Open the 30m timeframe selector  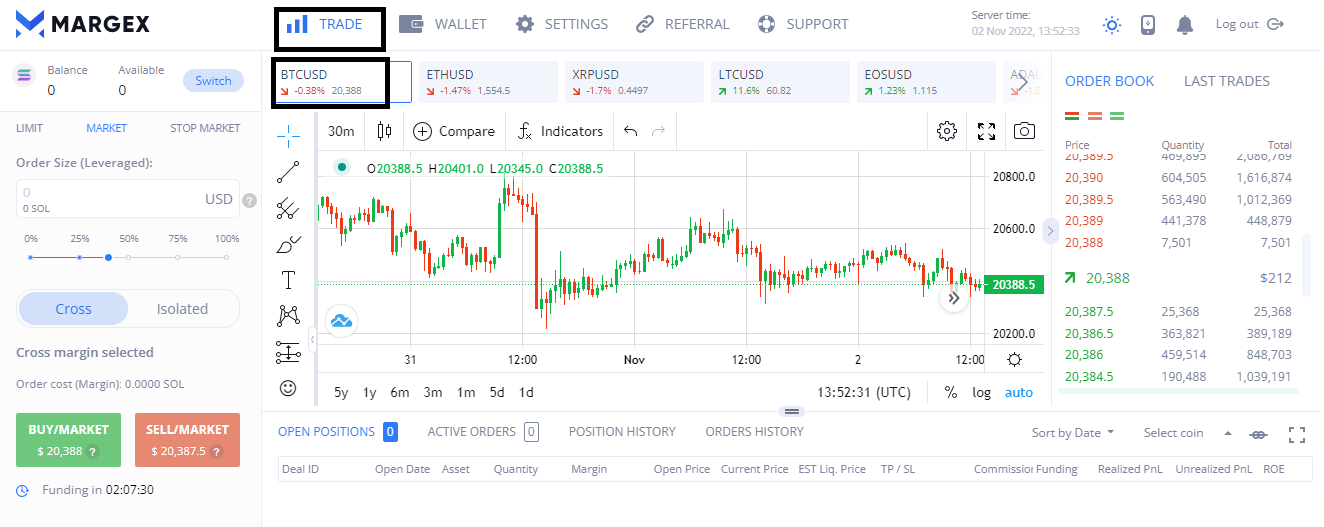coord(341,131)
